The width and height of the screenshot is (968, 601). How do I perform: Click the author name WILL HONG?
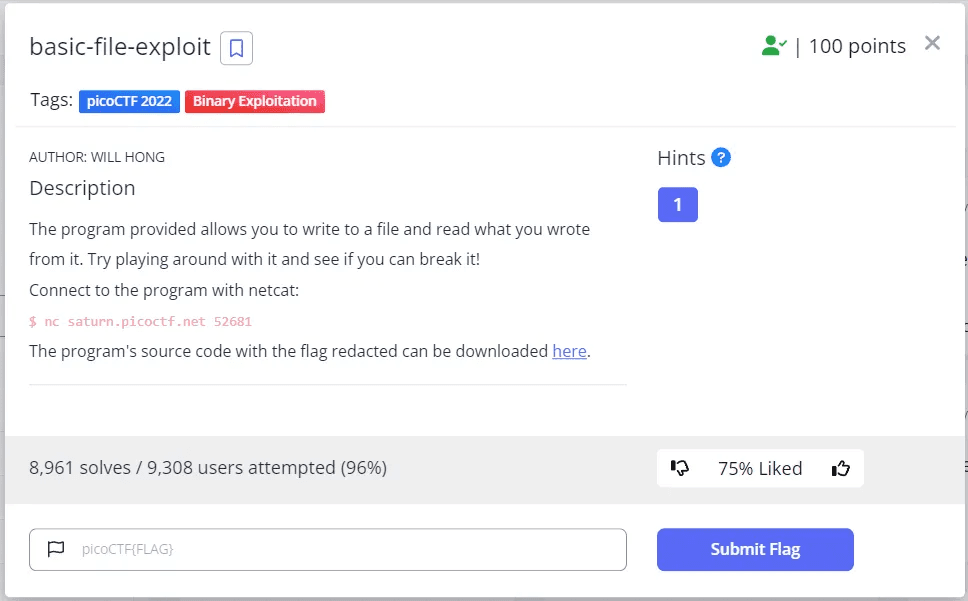[128, 157]
